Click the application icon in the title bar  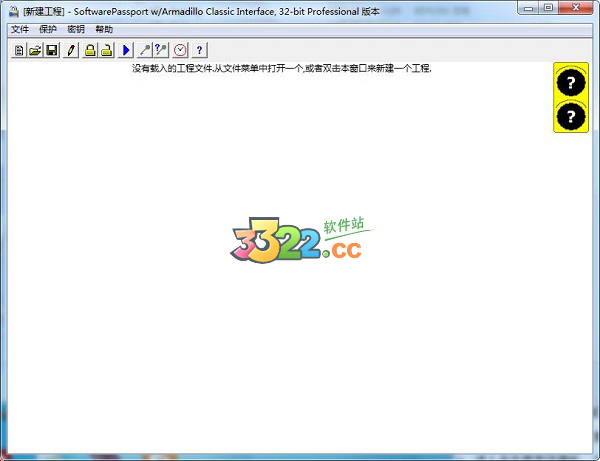coord(14,12)
